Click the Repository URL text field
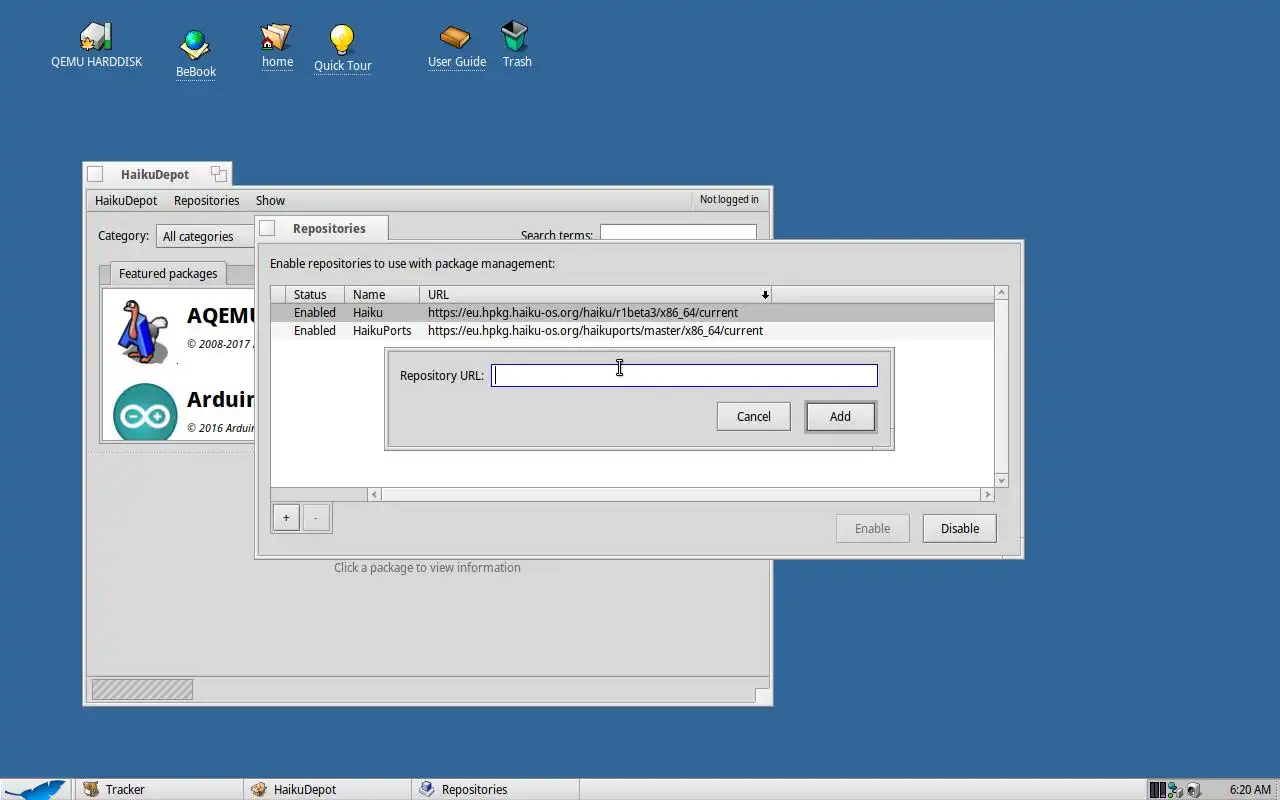This screenshot has height=800, width=1280. pyautogui.click(x=684, y=375)
